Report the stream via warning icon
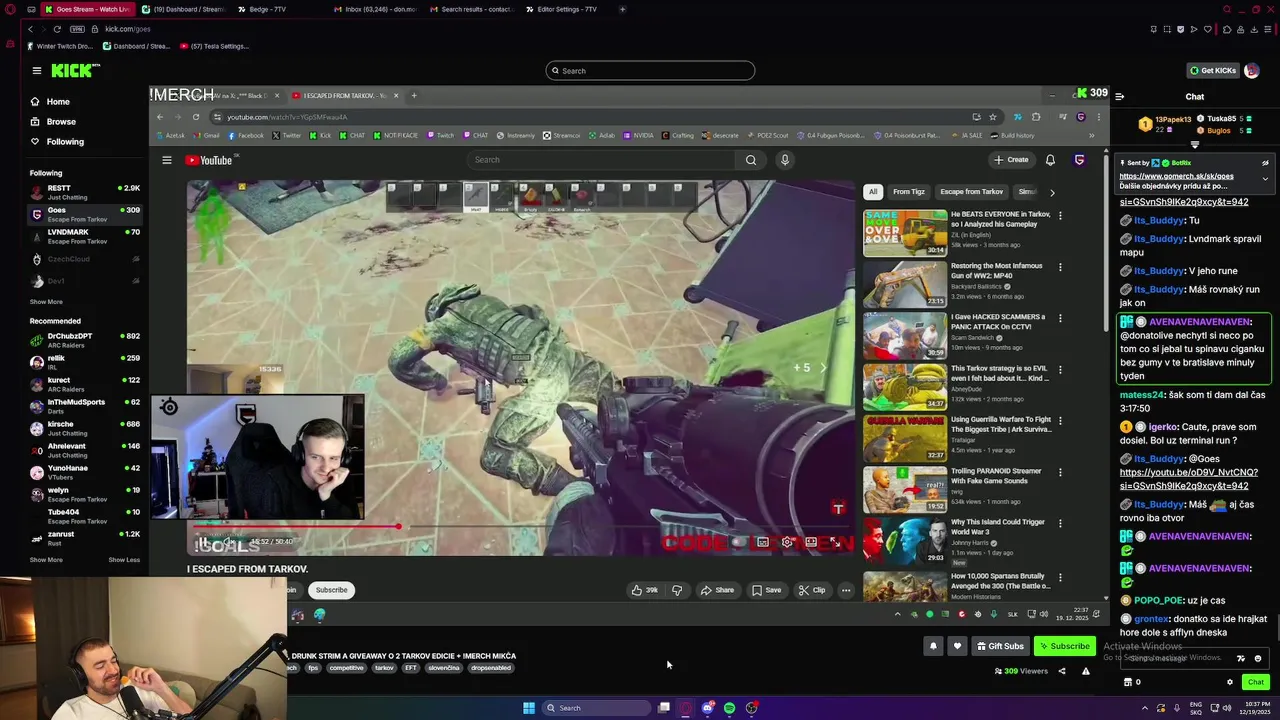Screen dimensions: 1280x720 click(x=1085, y=671)
